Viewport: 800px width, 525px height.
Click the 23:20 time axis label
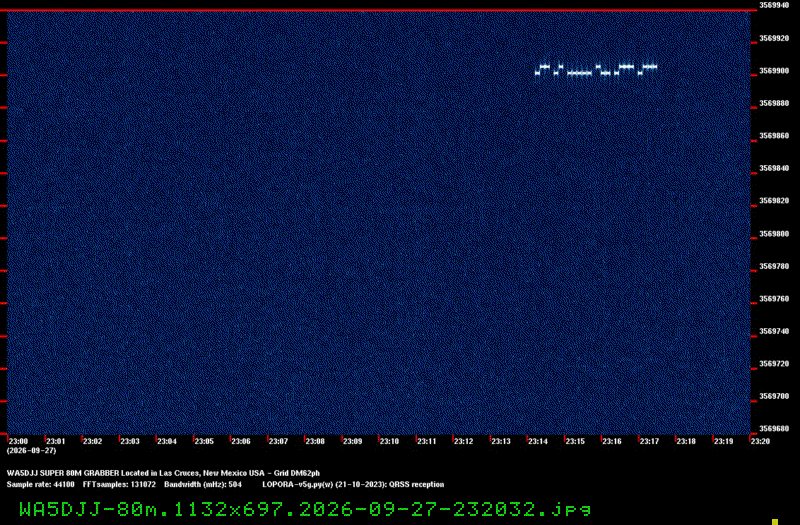tap(760, 441)
